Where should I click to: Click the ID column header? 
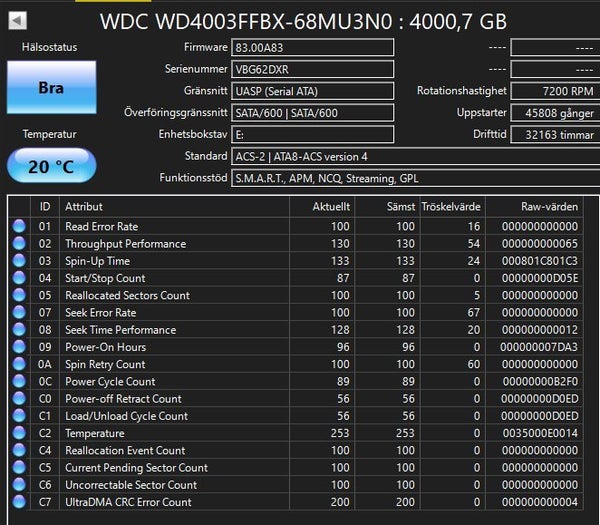(45, 207)
